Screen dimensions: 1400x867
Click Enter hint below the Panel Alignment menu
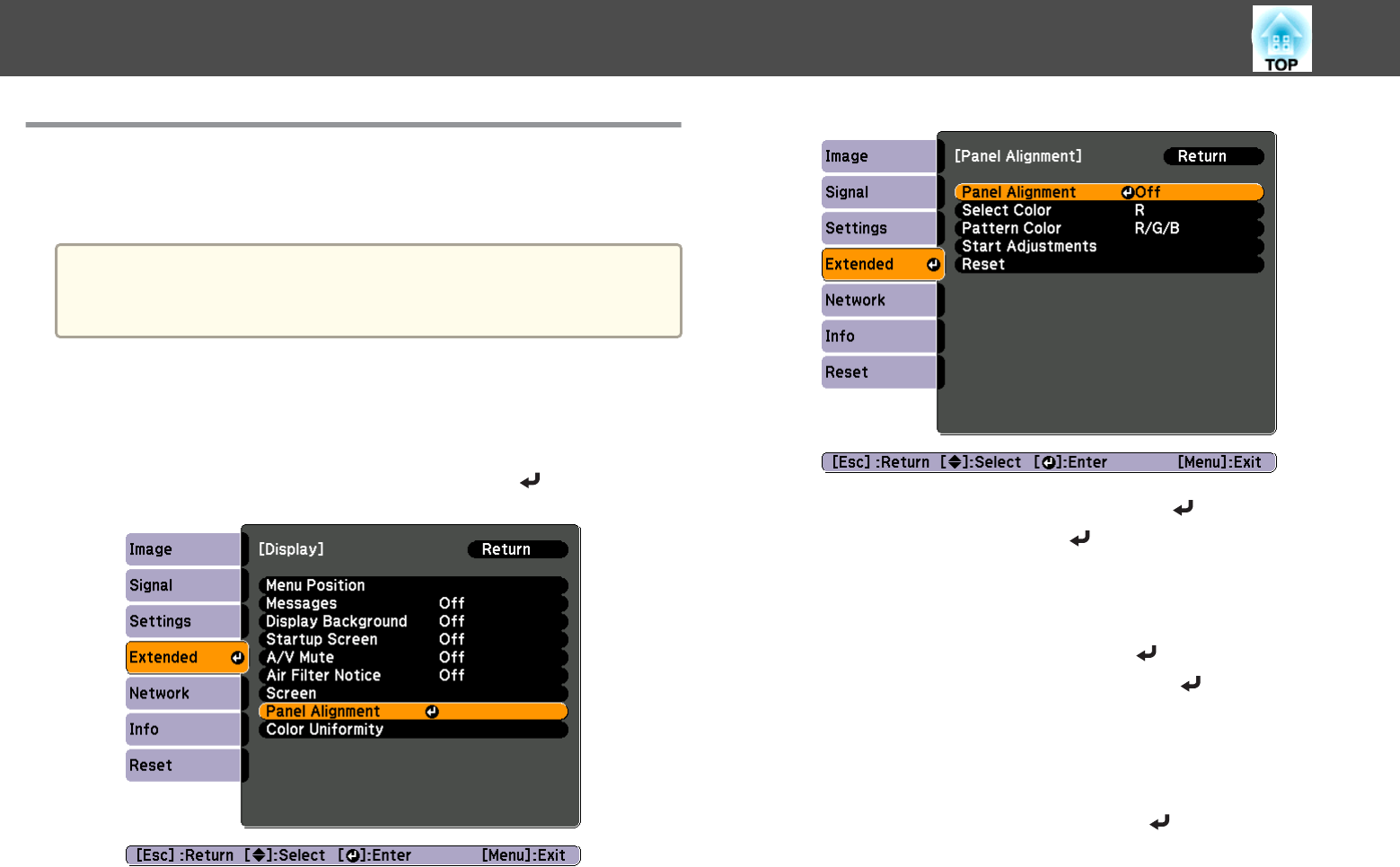pyautogui.click(x=1070, y=462)
